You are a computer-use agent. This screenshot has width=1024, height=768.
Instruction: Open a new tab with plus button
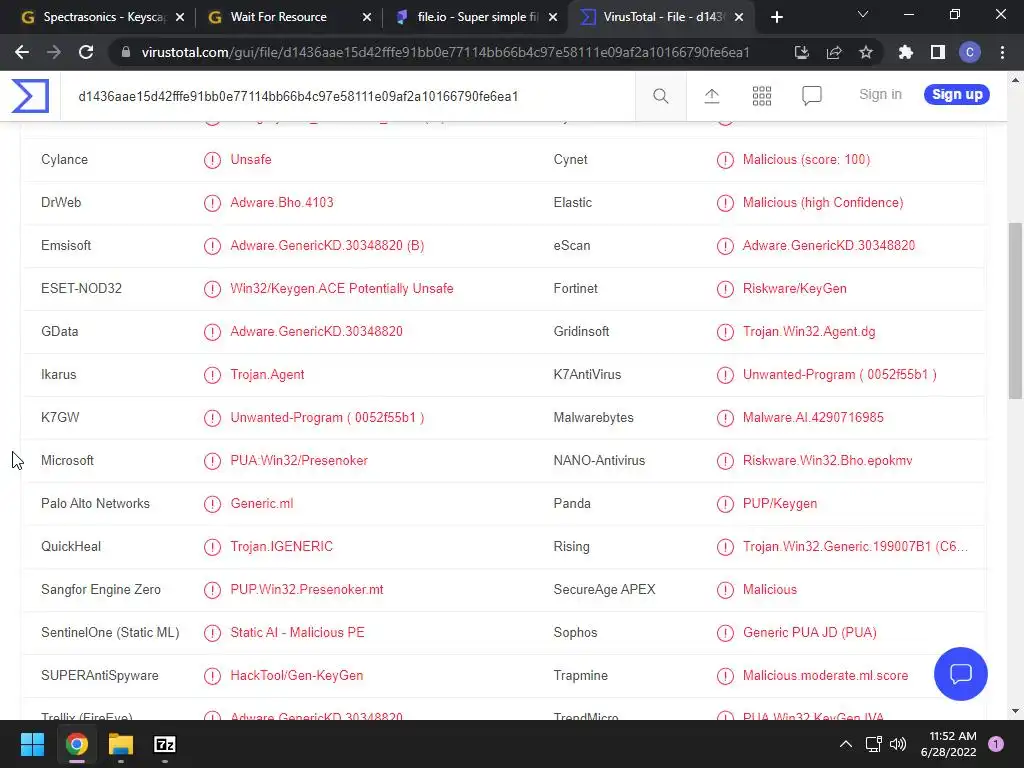tap(776, 17)
